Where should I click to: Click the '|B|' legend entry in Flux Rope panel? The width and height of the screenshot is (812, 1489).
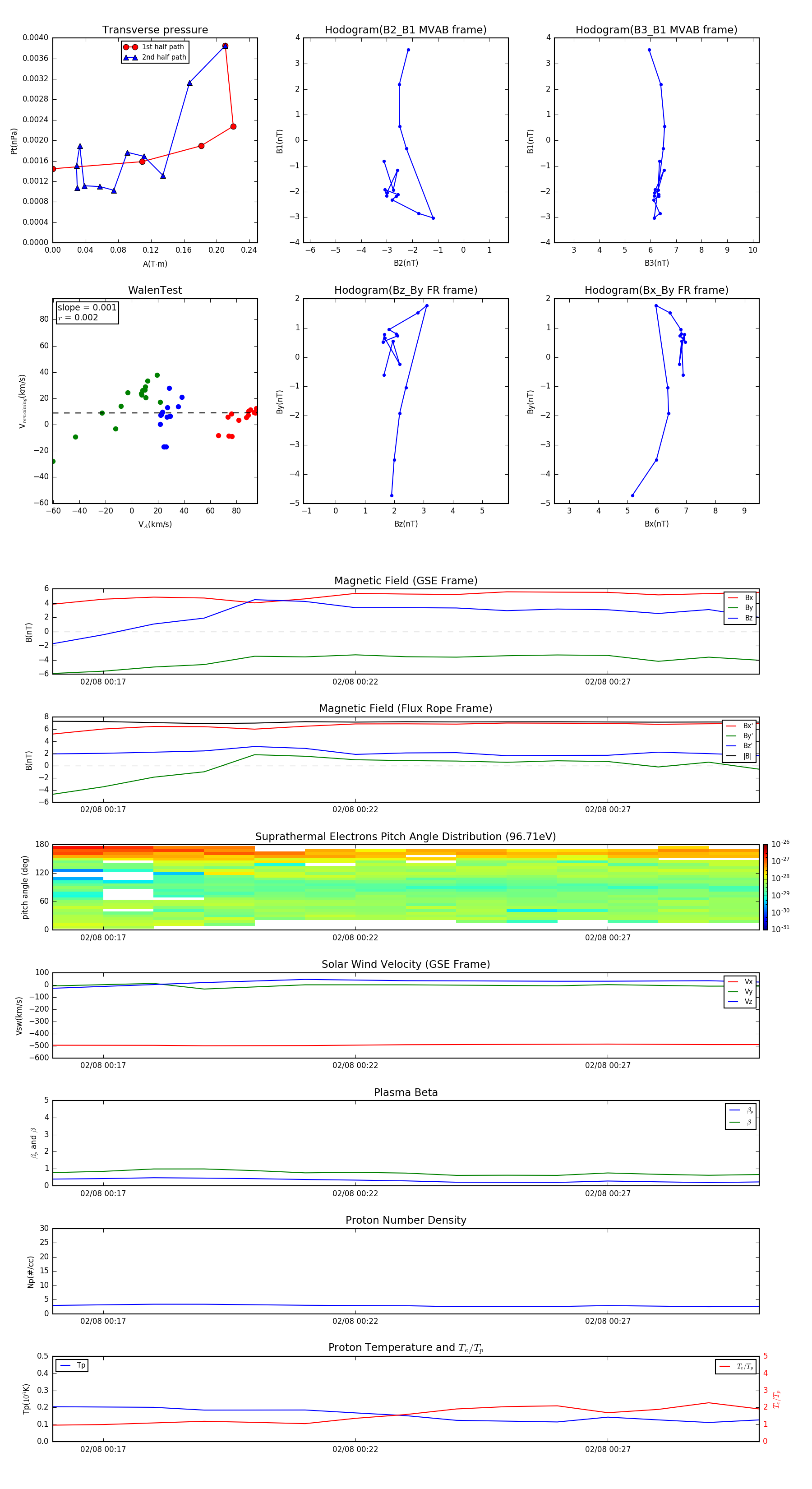click(740, 756)
